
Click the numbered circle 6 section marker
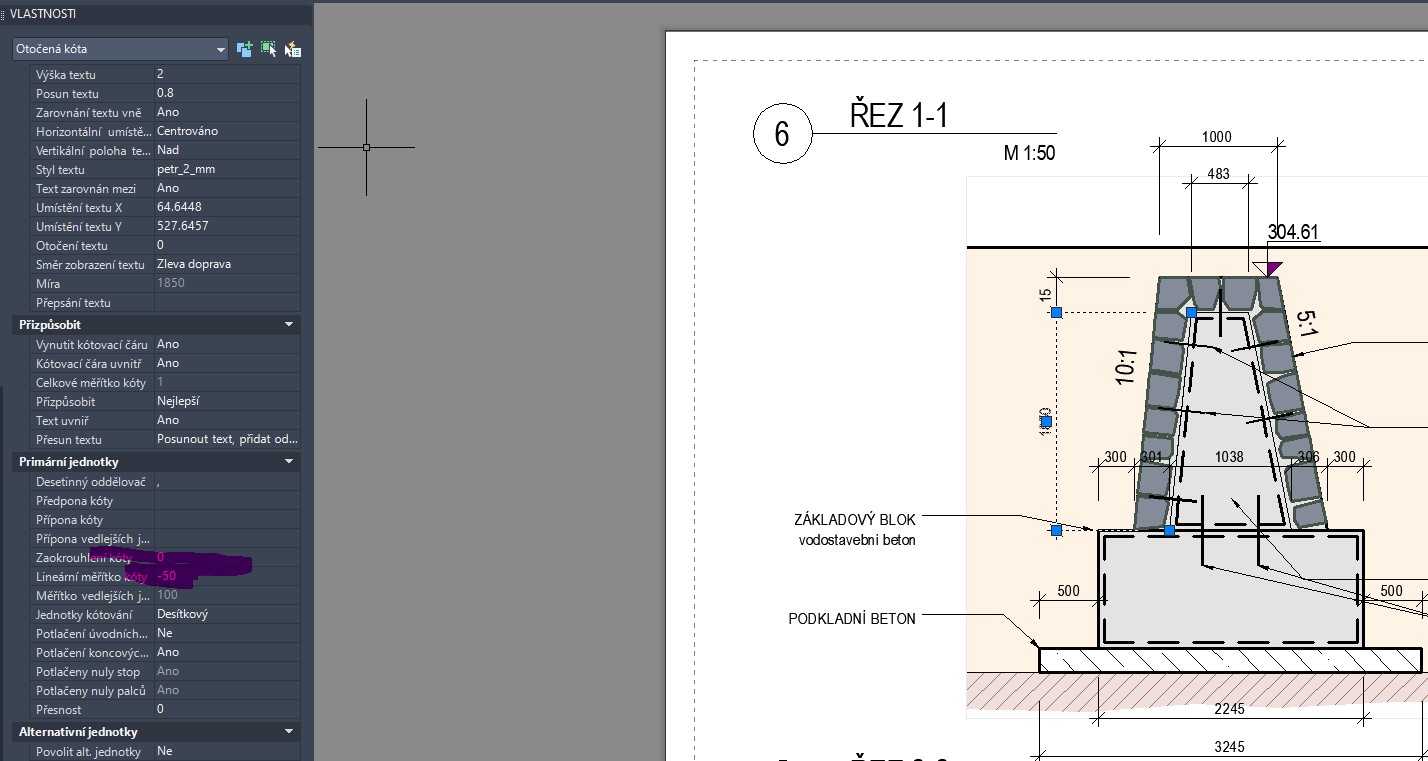tap(781, 134)
